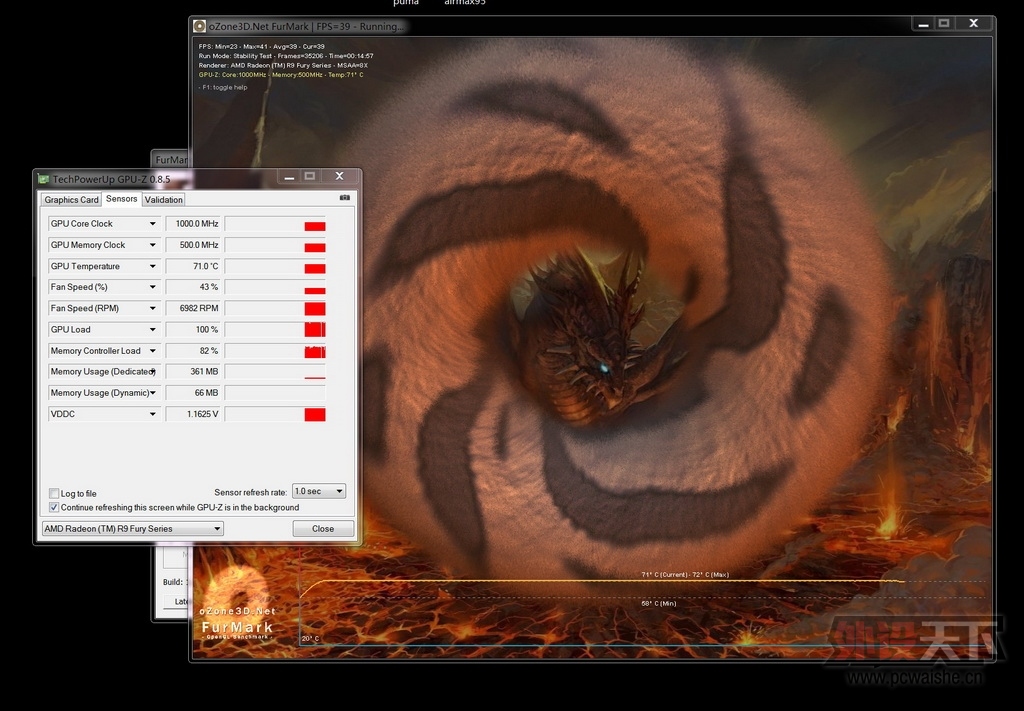Click the 71.0 °C temperature value
Screen dimensions: 1024x711
[193, 266]
